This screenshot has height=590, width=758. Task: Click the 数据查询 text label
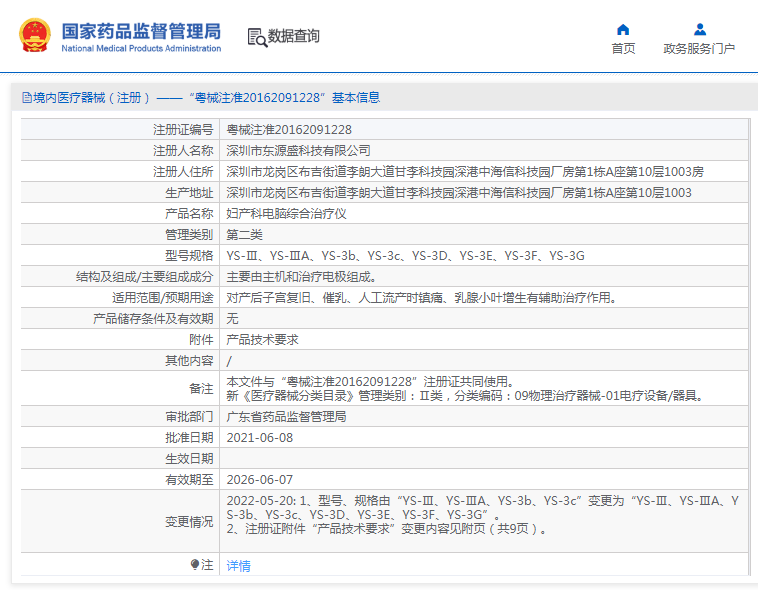point(294,37)
